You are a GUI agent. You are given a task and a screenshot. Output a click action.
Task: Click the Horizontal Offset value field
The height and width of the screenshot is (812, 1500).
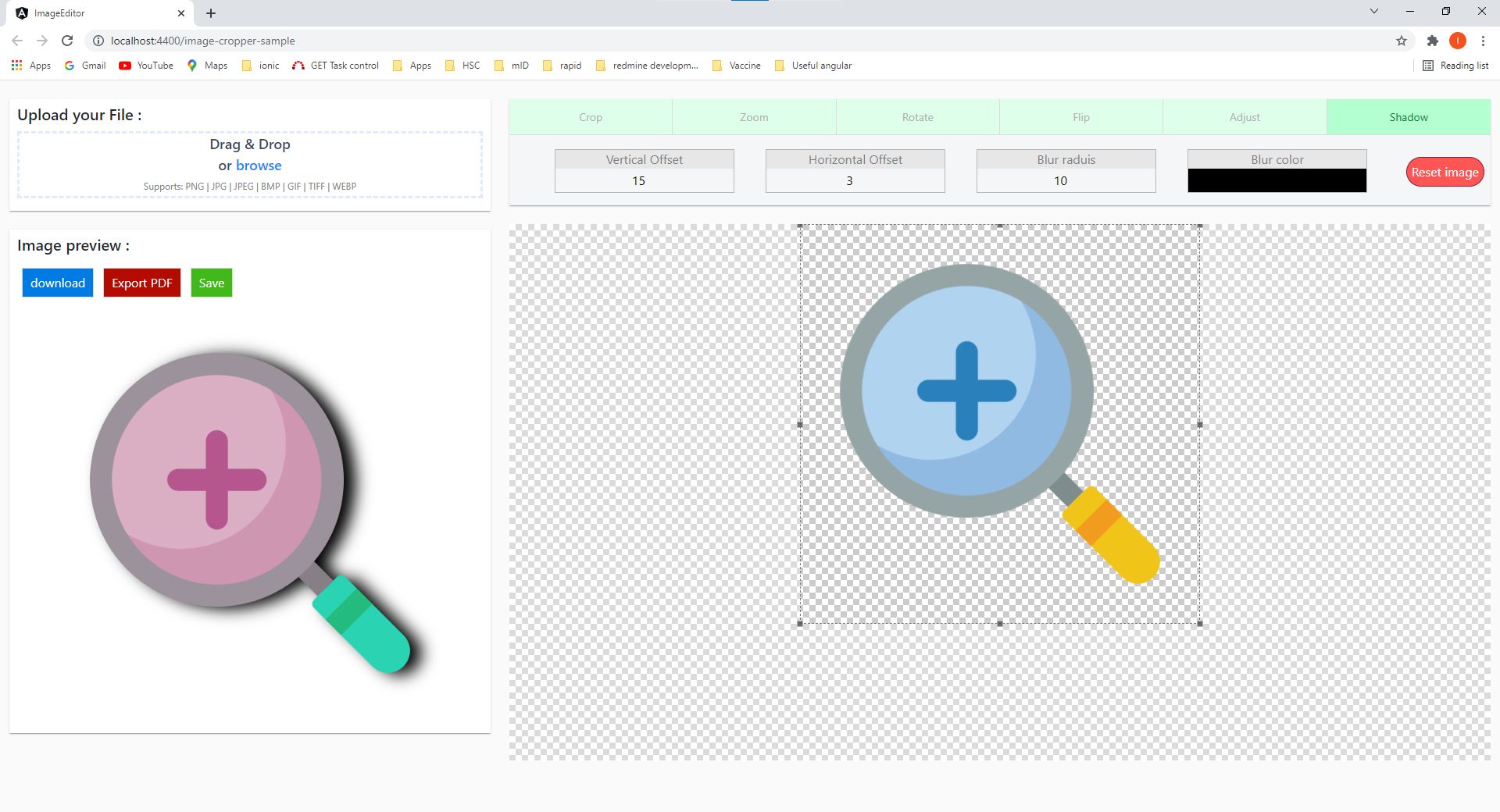[x=855, y=180]
